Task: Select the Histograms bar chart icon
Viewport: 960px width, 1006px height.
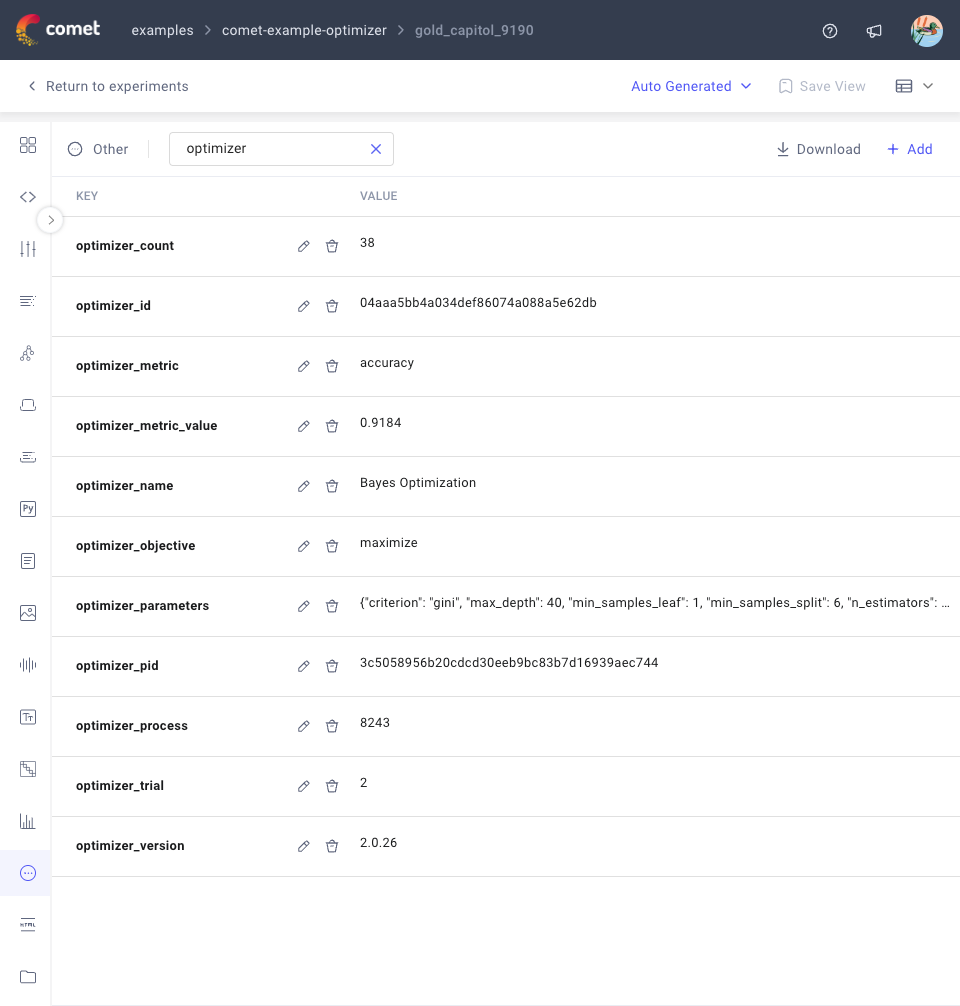Action: (x=28, y=821)
